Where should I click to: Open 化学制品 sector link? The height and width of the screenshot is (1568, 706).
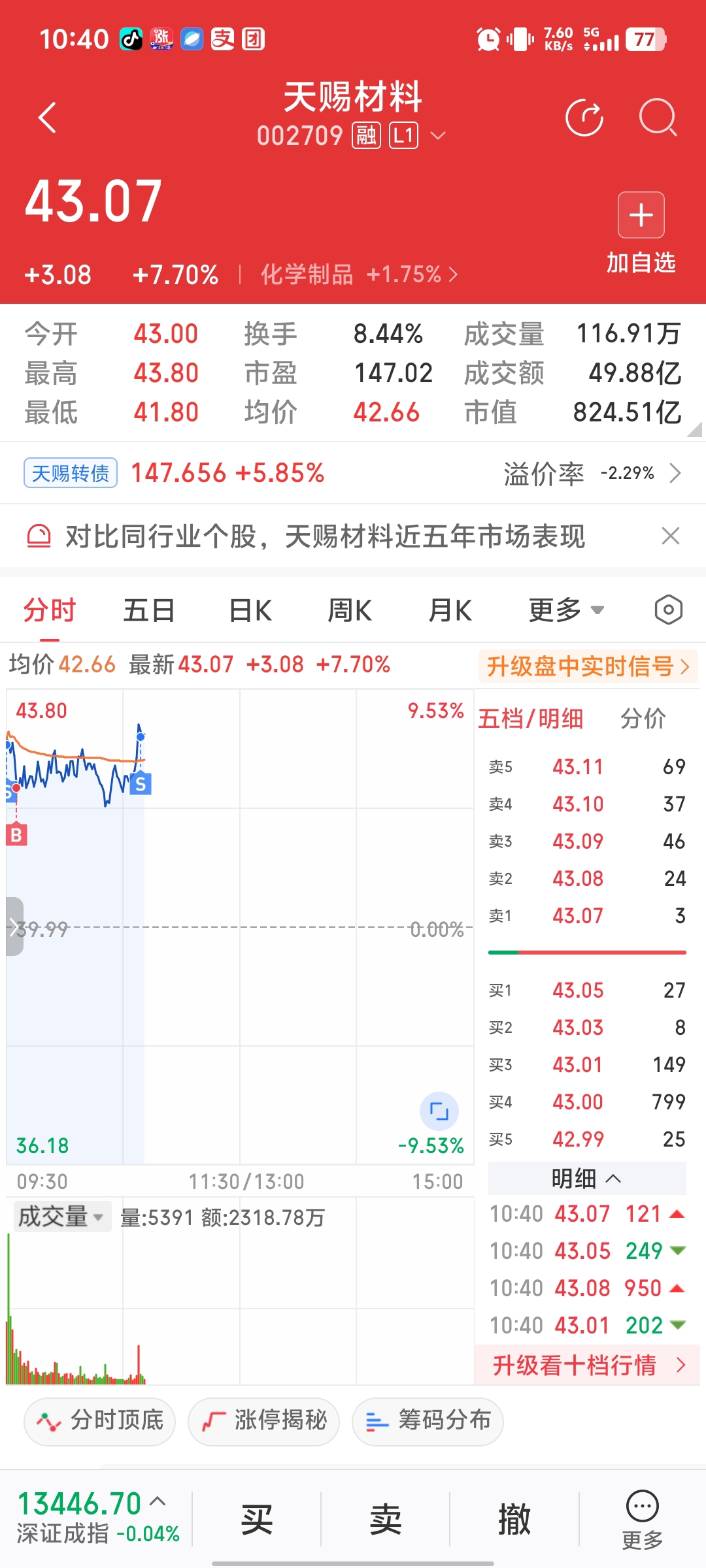[359, 274]
